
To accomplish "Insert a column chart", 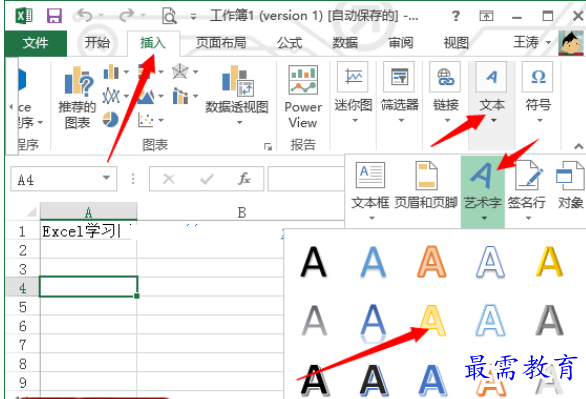I will tap(111, 72).
